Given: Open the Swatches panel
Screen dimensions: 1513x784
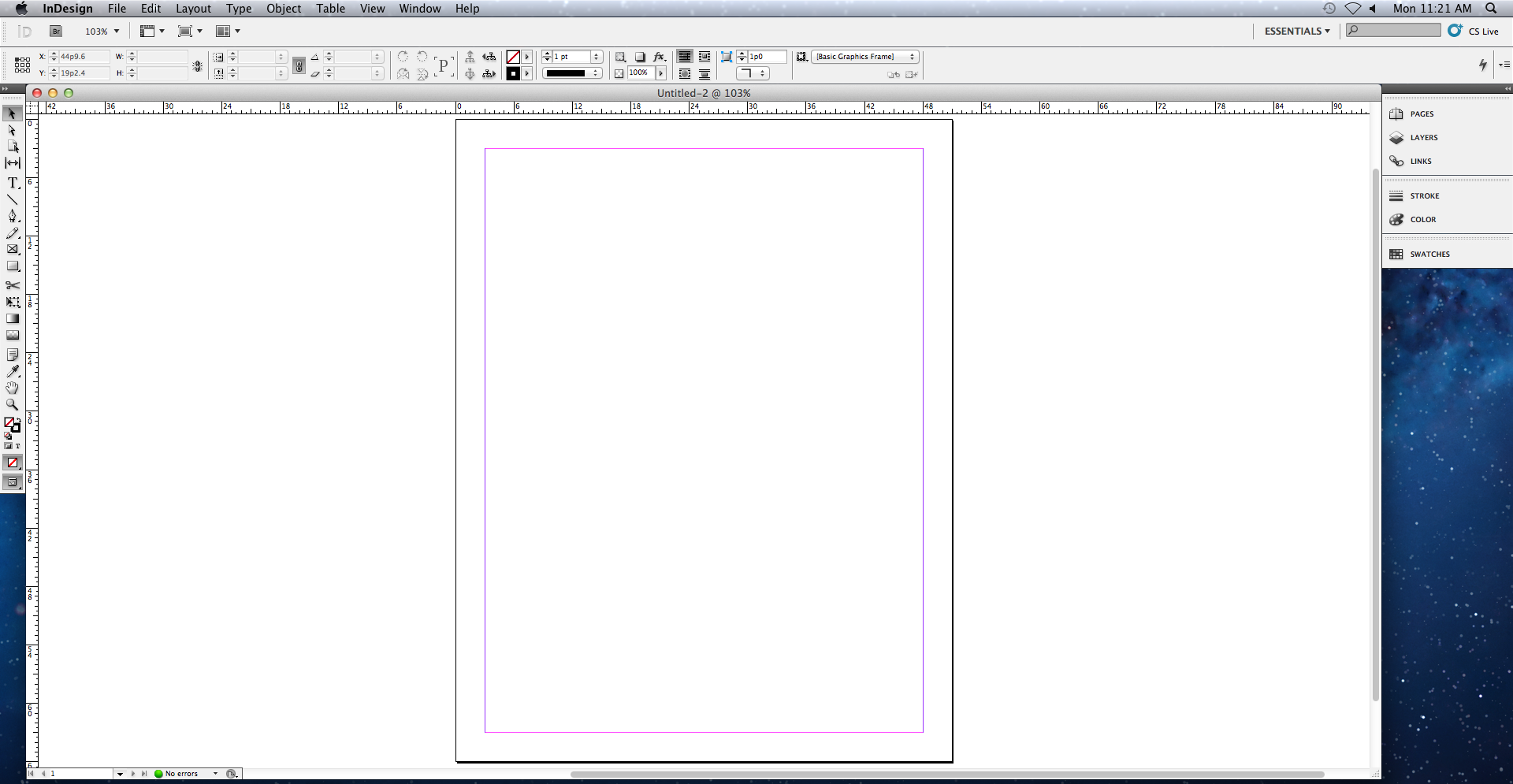Looking at the screenshot, I should [1429, 255].
